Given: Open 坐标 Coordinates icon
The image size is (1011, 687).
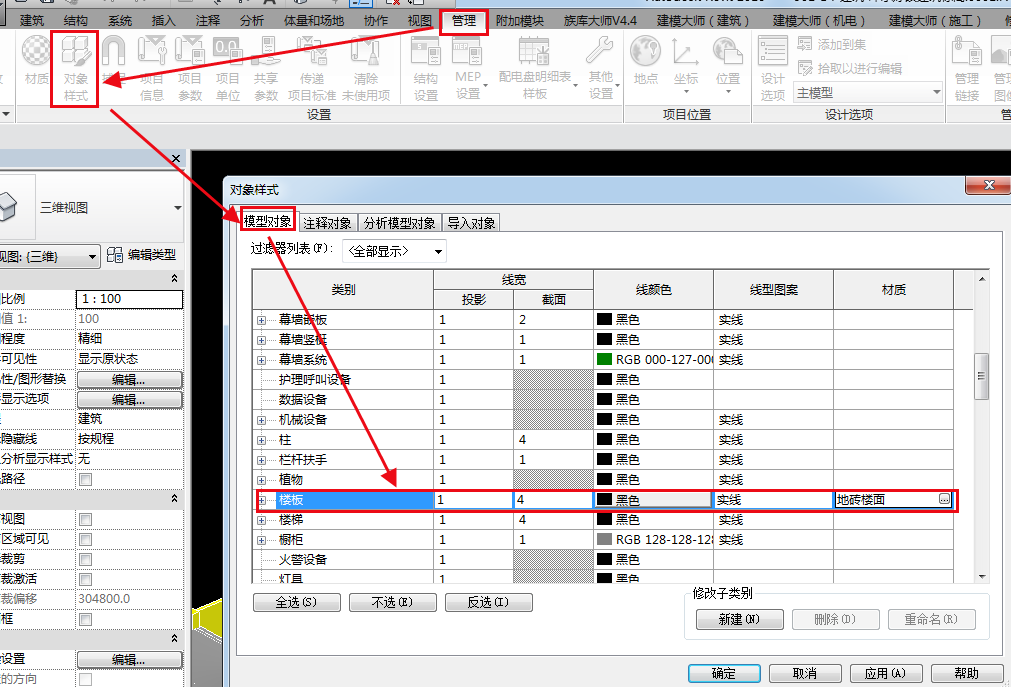Looking at the screenshot, I should [x=685, y=65].
